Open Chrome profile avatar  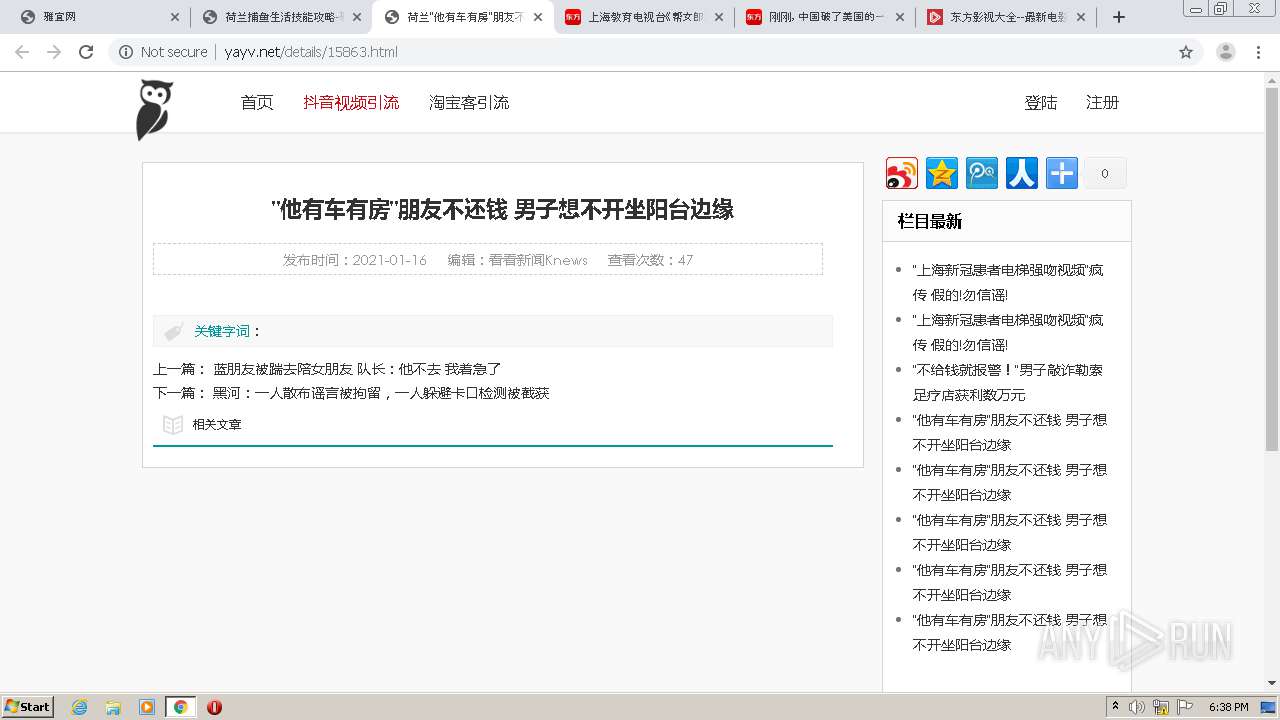pos(1226,52)
